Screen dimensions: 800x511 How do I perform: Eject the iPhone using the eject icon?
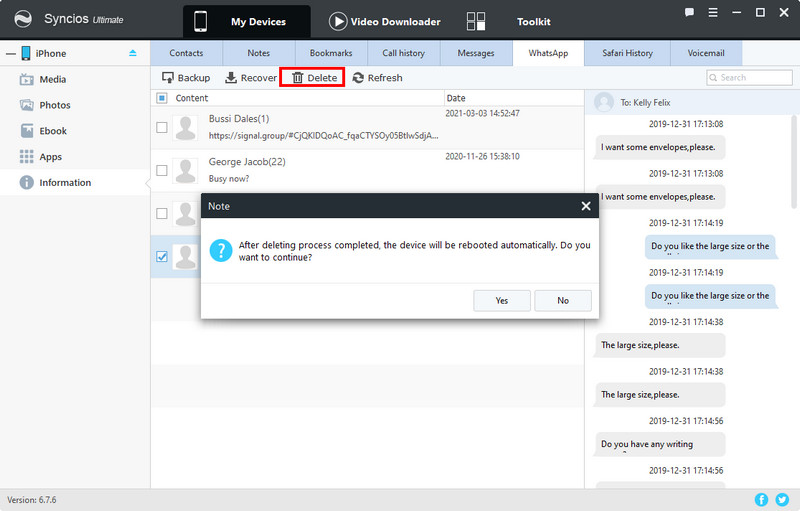(133, 53)
